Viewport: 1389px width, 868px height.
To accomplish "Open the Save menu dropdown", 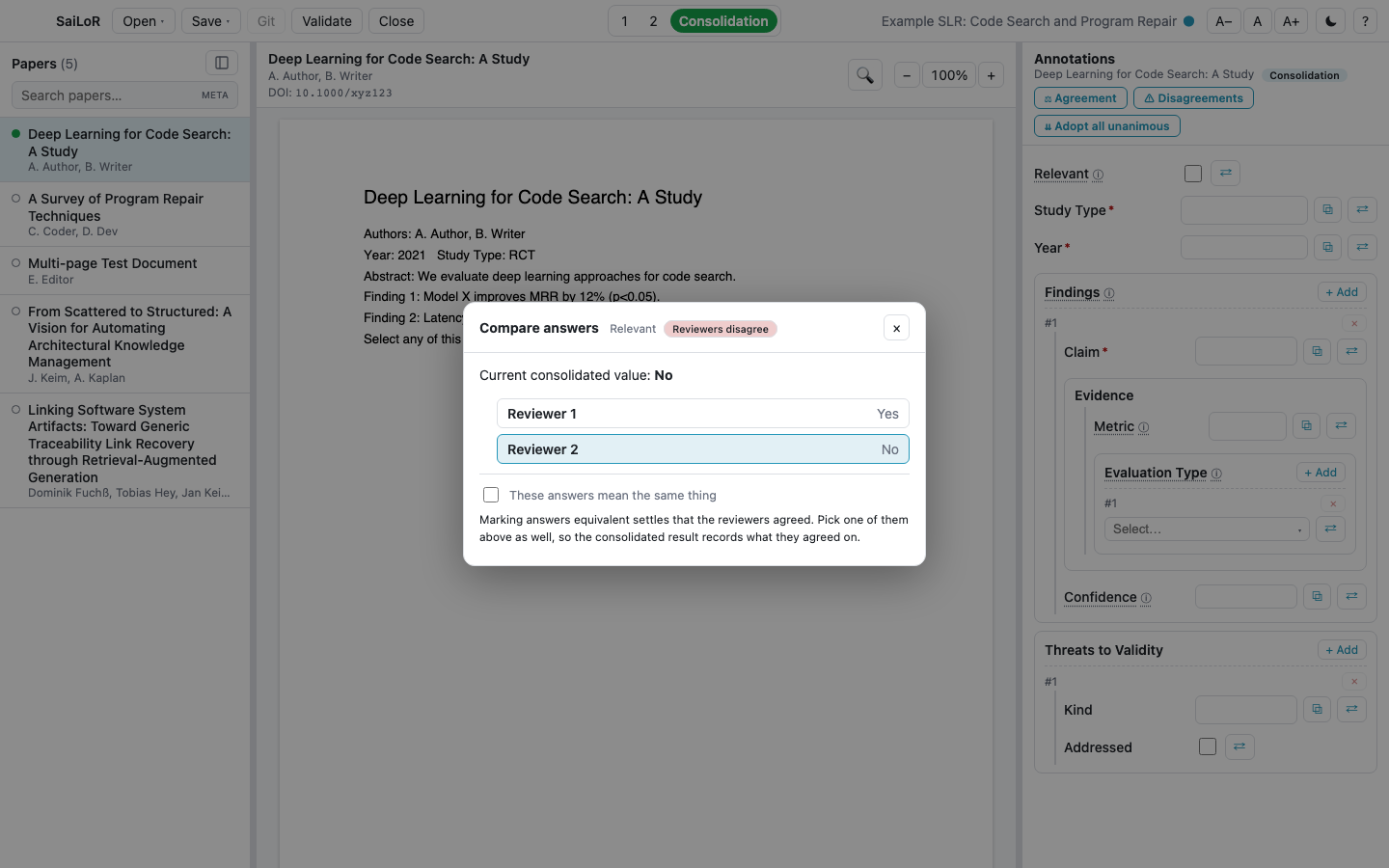I will coord(210,21).
